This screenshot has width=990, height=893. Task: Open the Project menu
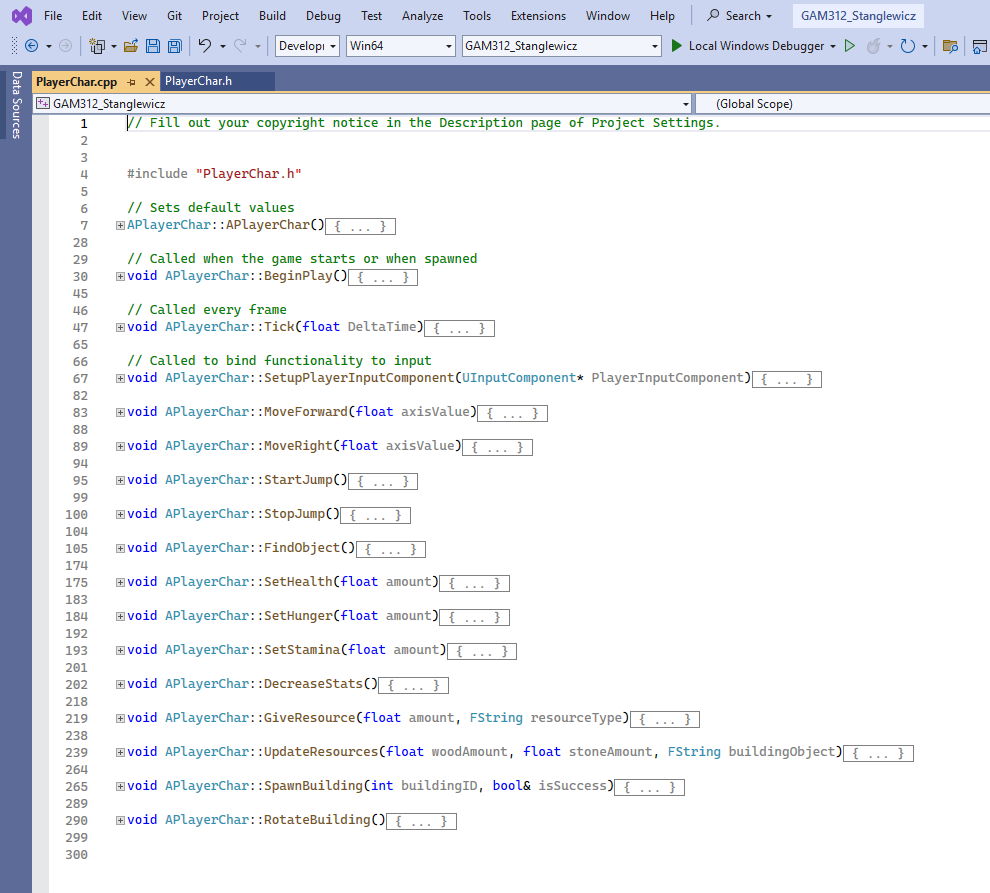[220, 16]
